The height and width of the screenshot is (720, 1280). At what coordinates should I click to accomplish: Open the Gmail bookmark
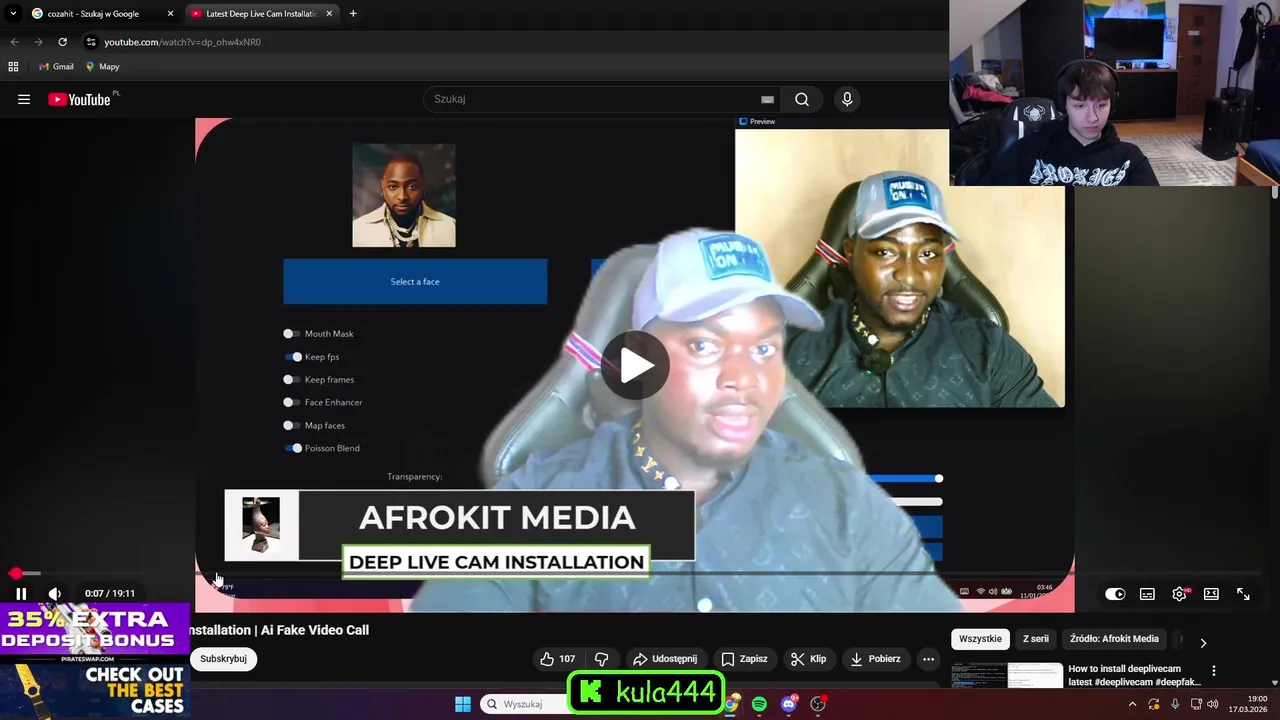coord(56,66)
